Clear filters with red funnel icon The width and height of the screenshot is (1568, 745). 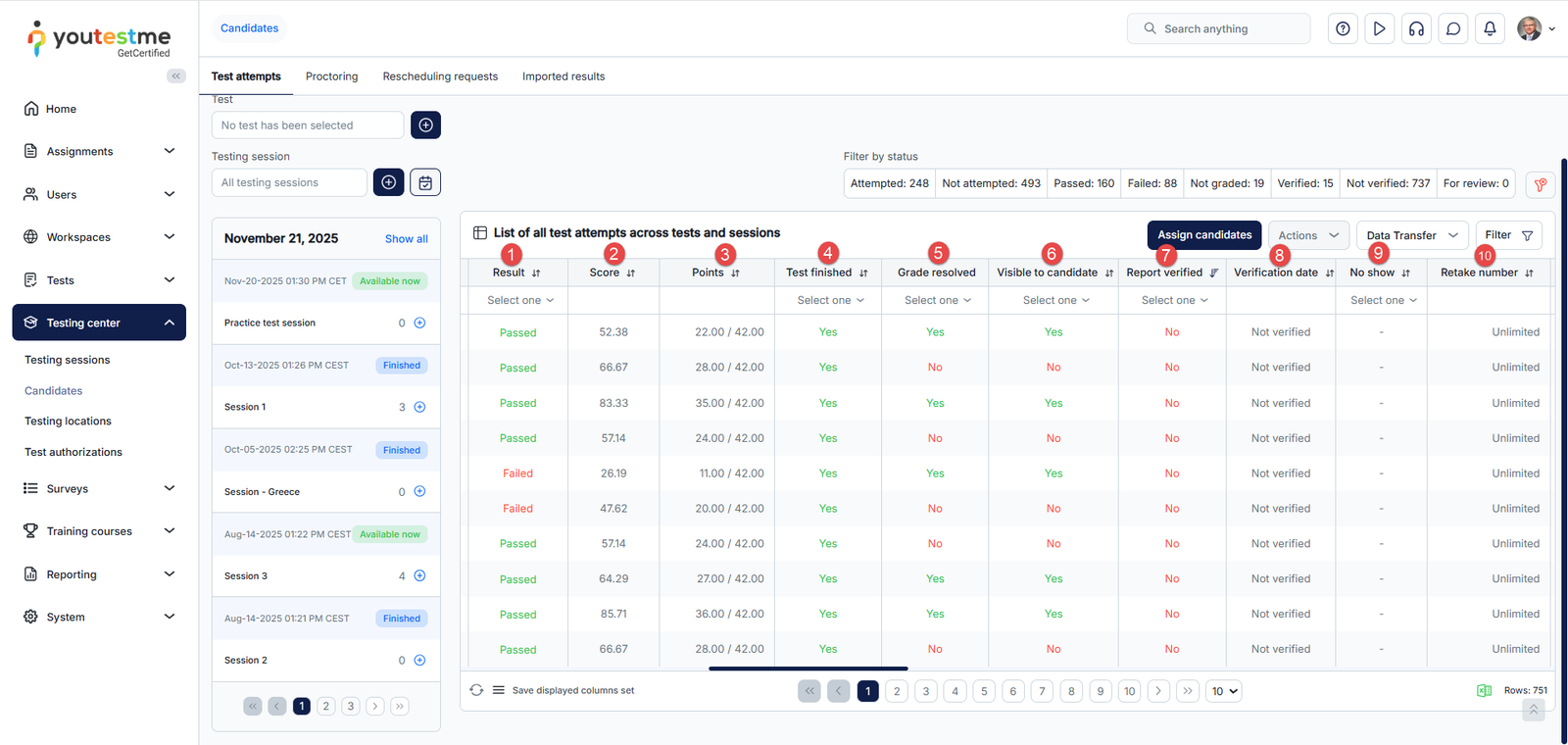pos(1540,184)
